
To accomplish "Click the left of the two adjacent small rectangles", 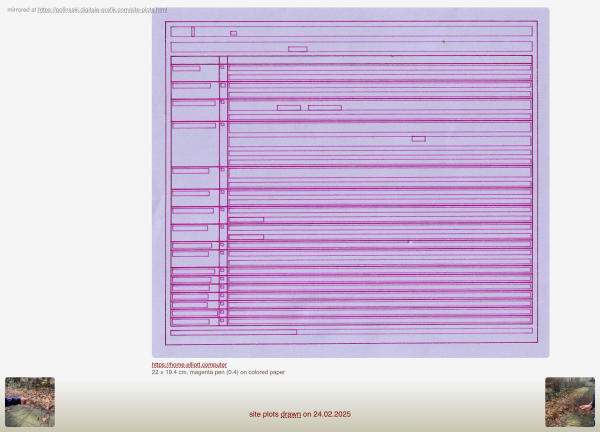I will click(x=288, y=107).
